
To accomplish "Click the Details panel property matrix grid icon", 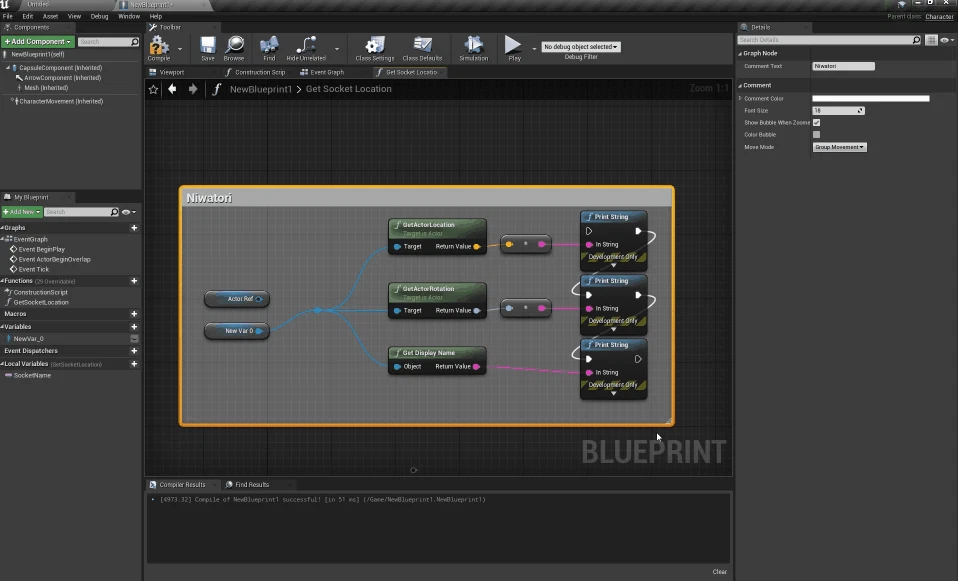I will tap(931, 40).
